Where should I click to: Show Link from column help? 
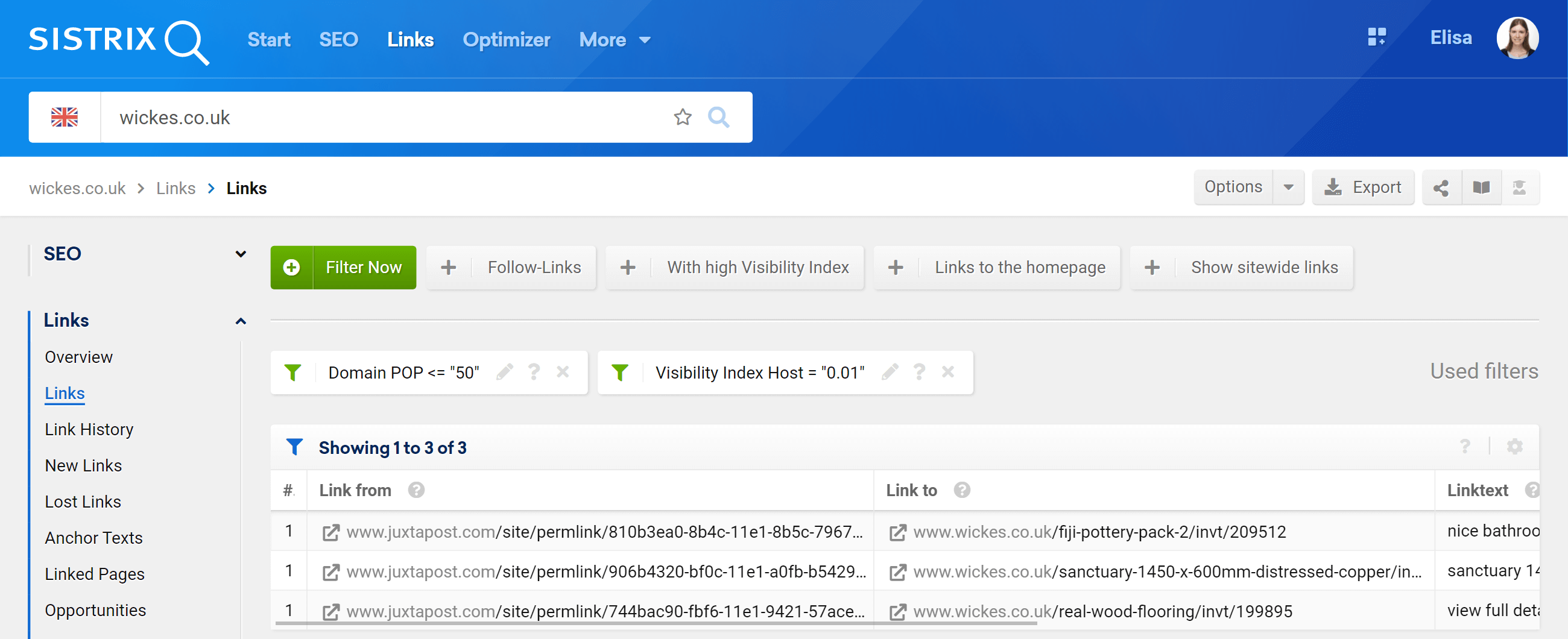416,490
